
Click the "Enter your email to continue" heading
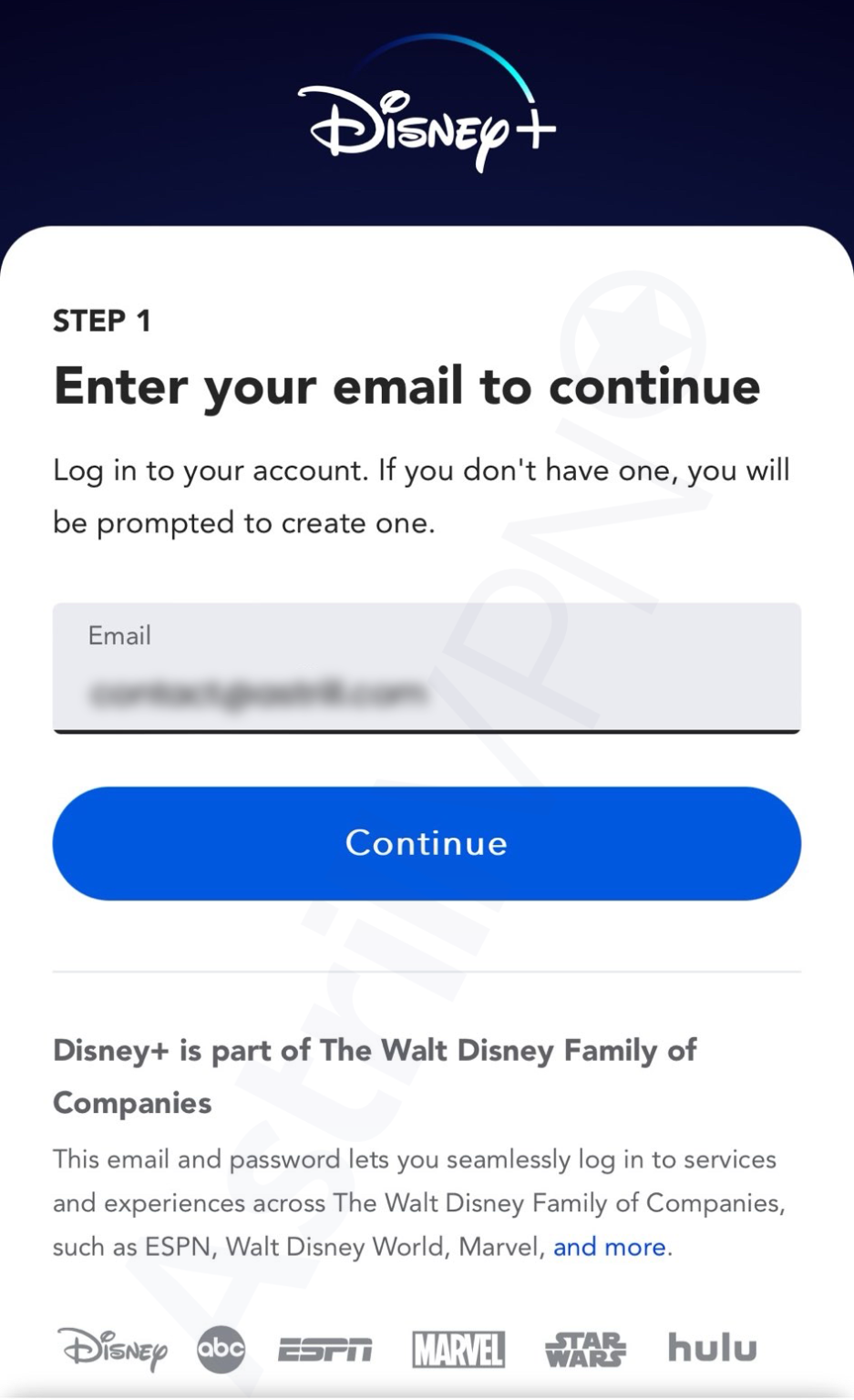(x=406, y=386)
